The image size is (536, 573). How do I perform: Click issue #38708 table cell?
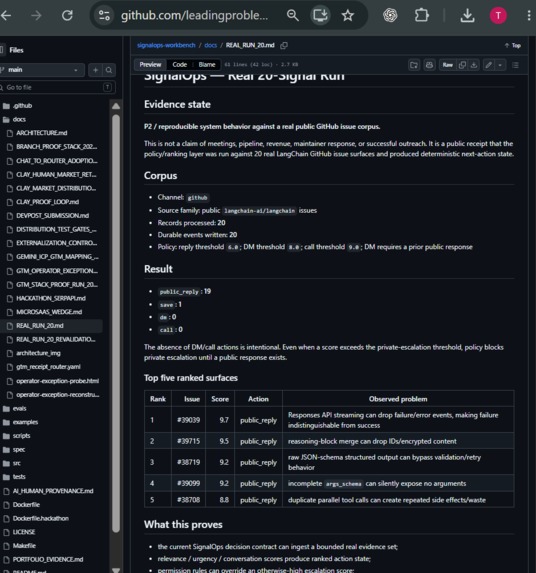click(x=189, y=500)
